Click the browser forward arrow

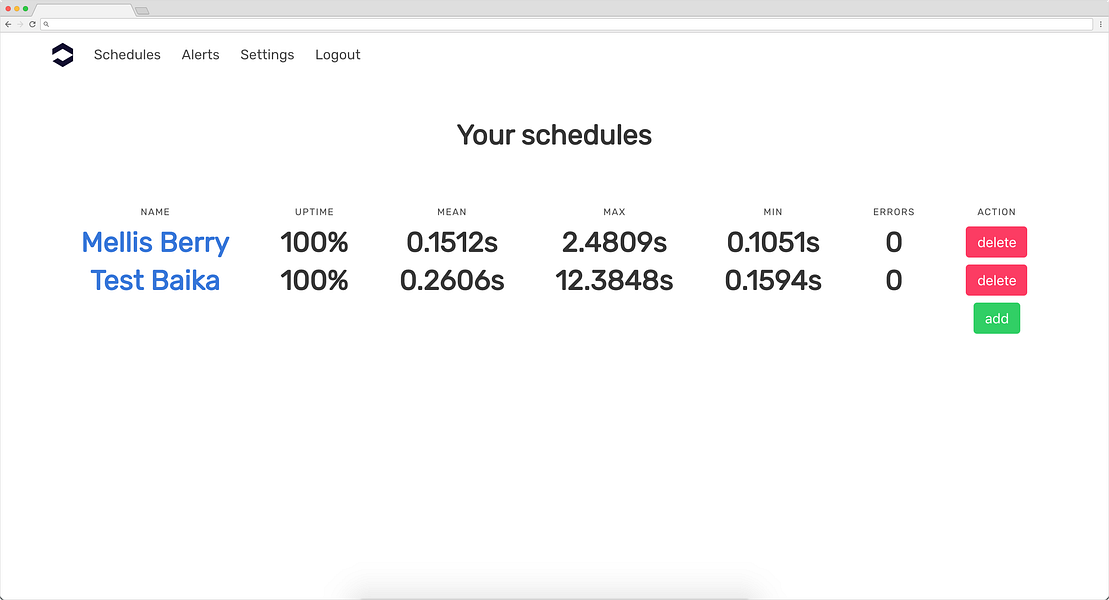20,23
